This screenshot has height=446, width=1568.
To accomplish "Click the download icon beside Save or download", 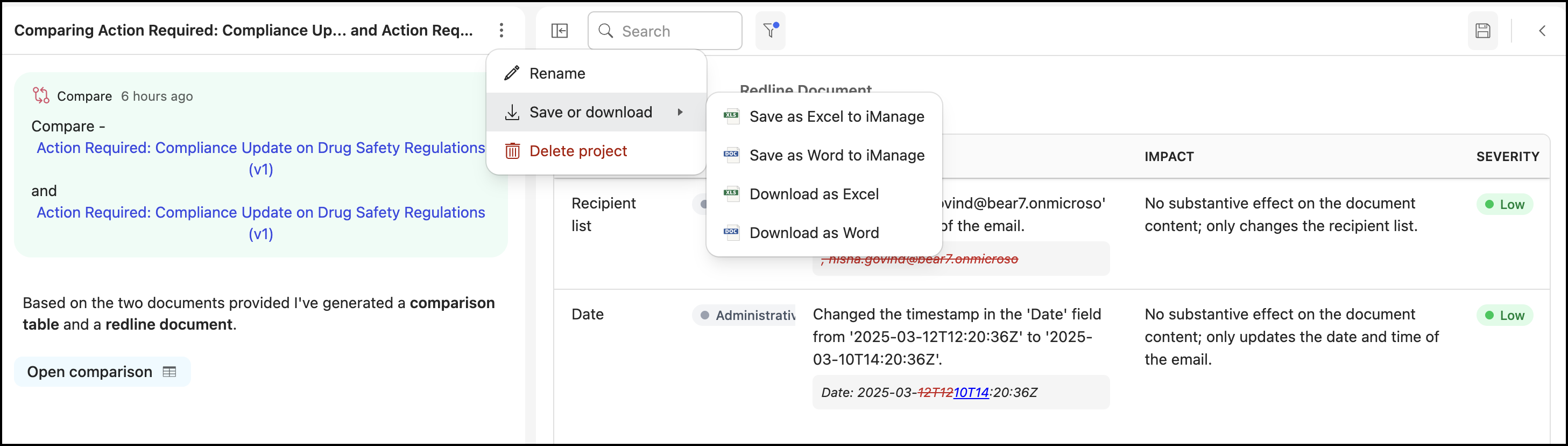I will 512,112.
